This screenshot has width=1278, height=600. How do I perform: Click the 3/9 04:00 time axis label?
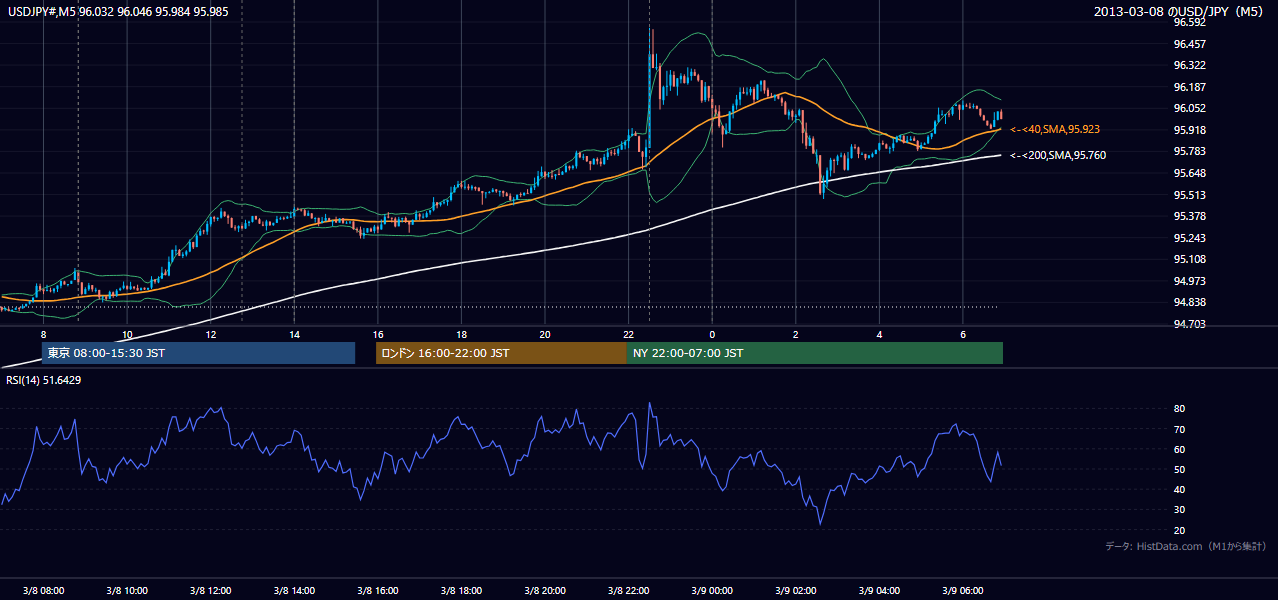879,590
